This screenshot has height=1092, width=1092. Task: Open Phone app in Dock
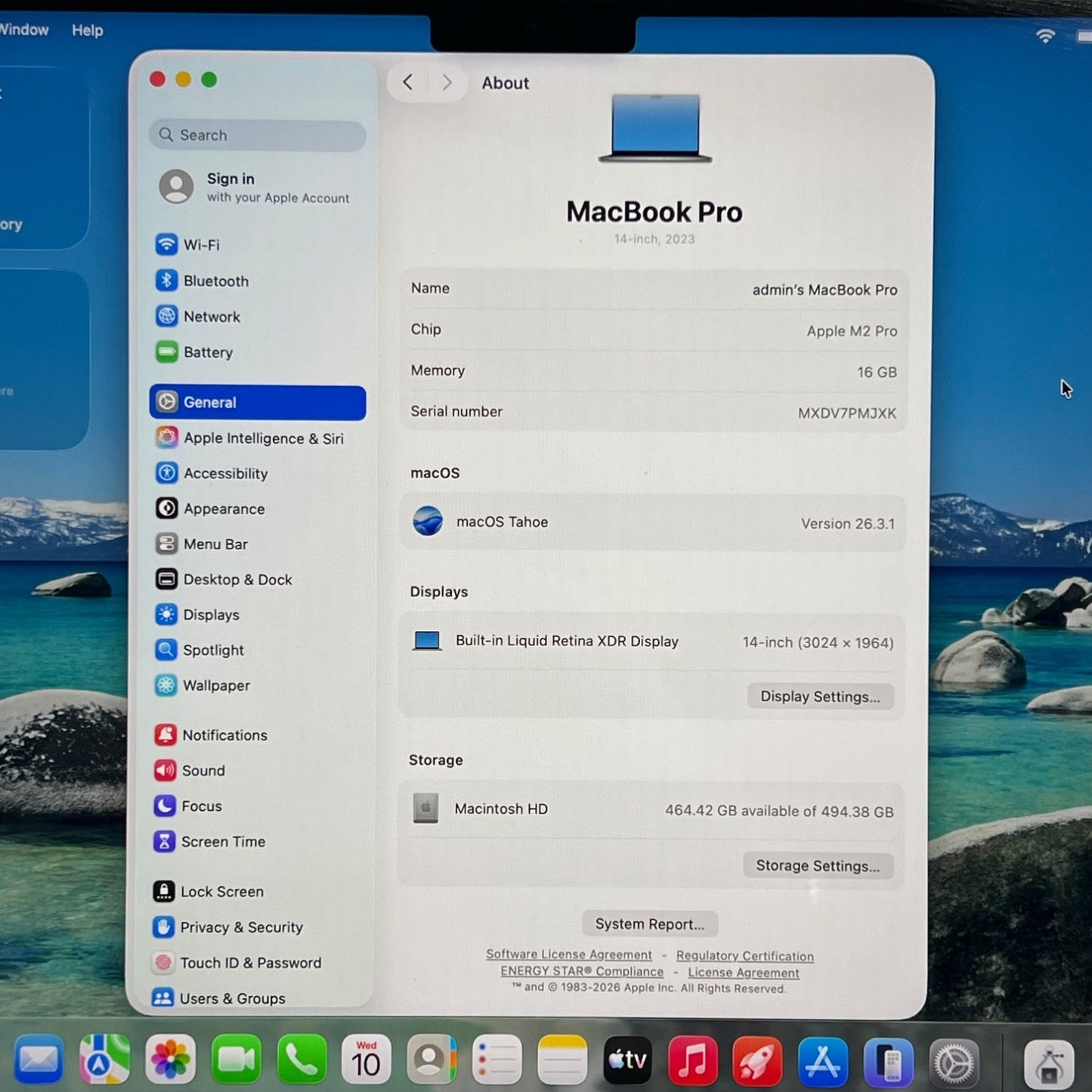click(302, 1060)
